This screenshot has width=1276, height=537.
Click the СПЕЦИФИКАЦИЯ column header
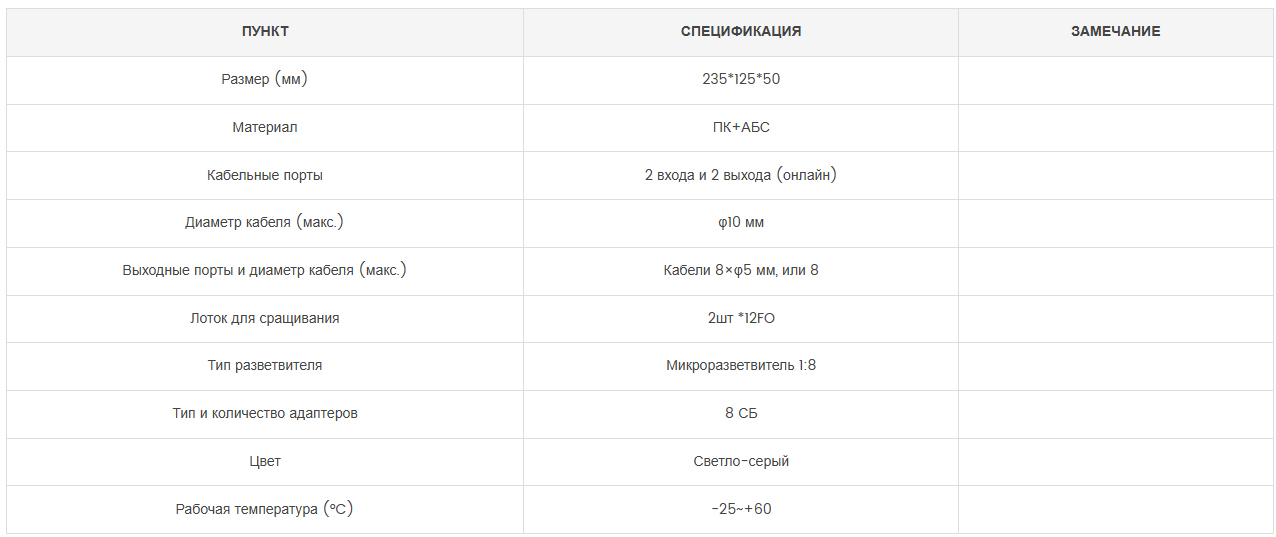[741, 32]
